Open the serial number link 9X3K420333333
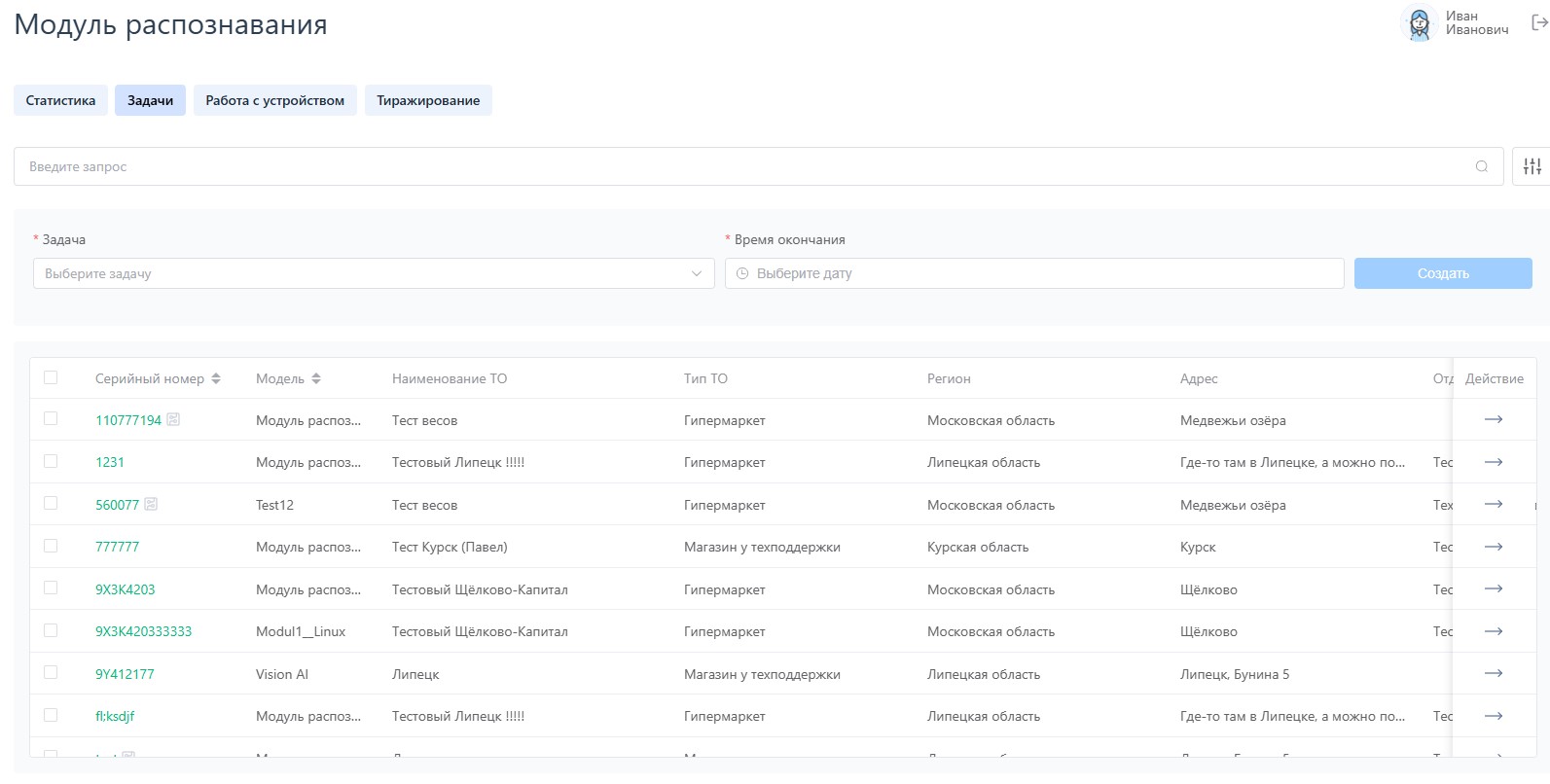The height and width of the screenshot is (784, 1550). [x=143, y=631]
